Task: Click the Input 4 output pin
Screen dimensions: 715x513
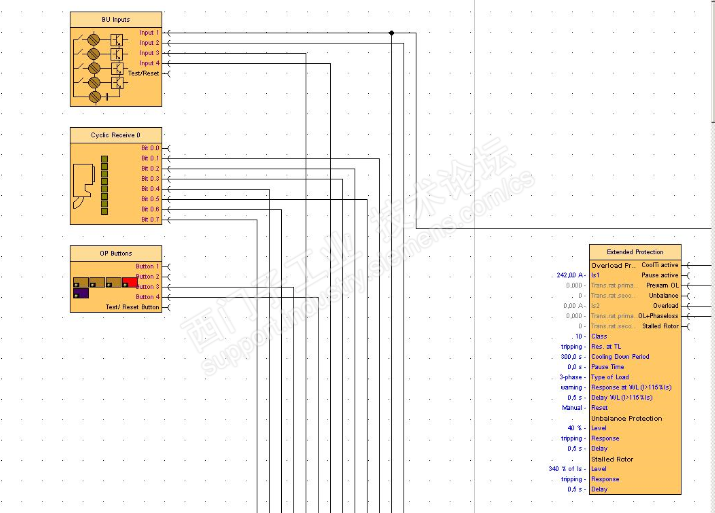Action: (x=166, y=63)
